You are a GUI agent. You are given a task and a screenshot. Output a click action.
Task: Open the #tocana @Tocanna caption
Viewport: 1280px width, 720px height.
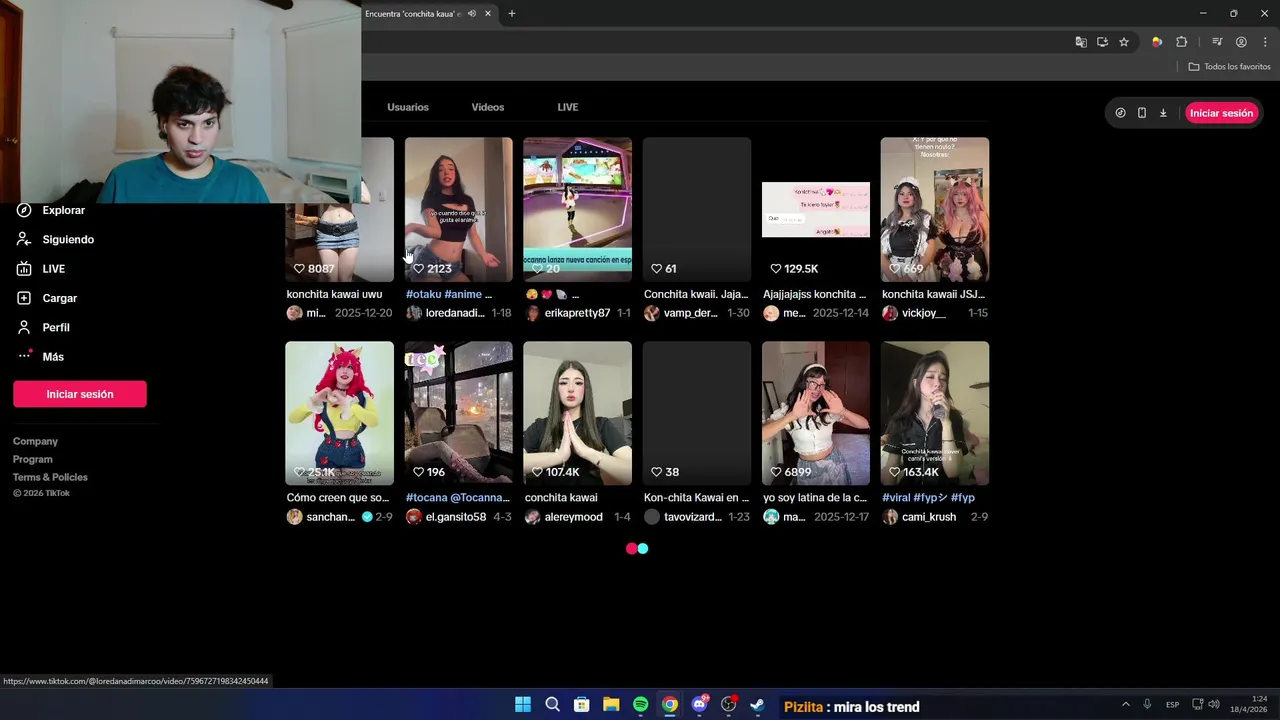458,498
